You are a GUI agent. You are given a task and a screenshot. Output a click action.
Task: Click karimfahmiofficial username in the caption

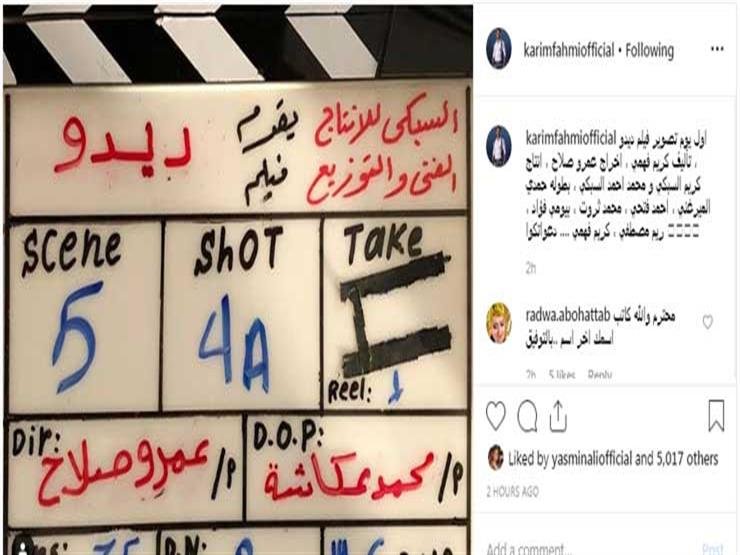click(571, 138)
